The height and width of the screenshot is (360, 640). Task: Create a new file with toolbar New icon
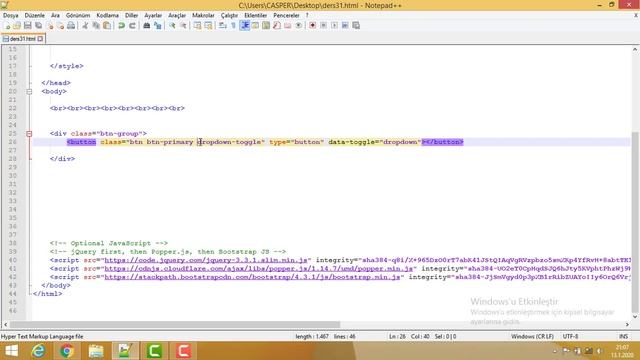pos(7,26)
